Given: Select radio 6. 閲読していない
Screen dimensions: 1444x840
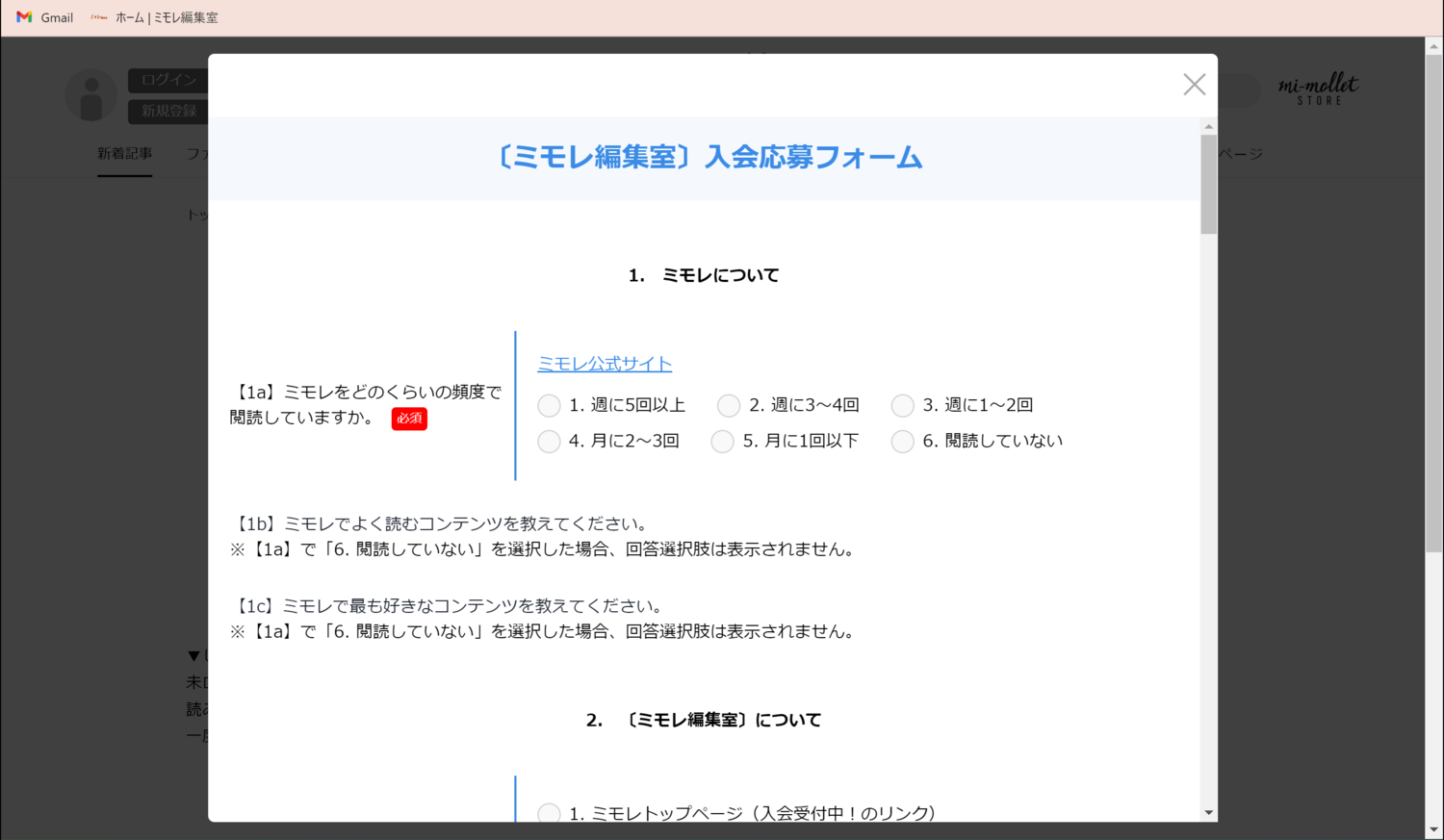Looking at the screenshot, I should click(x=902, y=442).
